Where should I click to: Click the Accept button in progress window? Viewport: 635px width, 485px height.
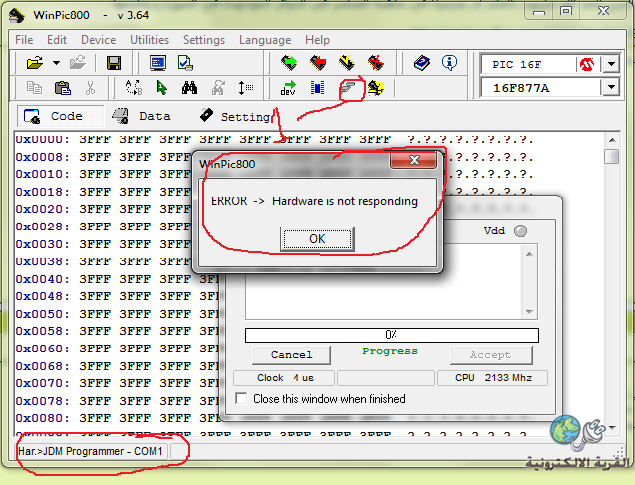(491, 355)
